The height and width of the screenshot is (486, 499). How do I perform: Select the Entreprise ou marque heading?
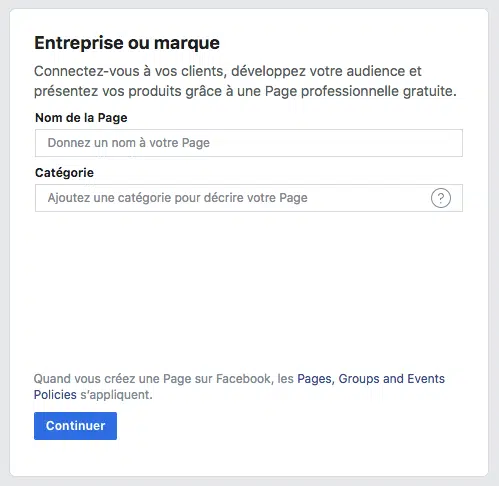pyautogui.click(x=127, y=43)
